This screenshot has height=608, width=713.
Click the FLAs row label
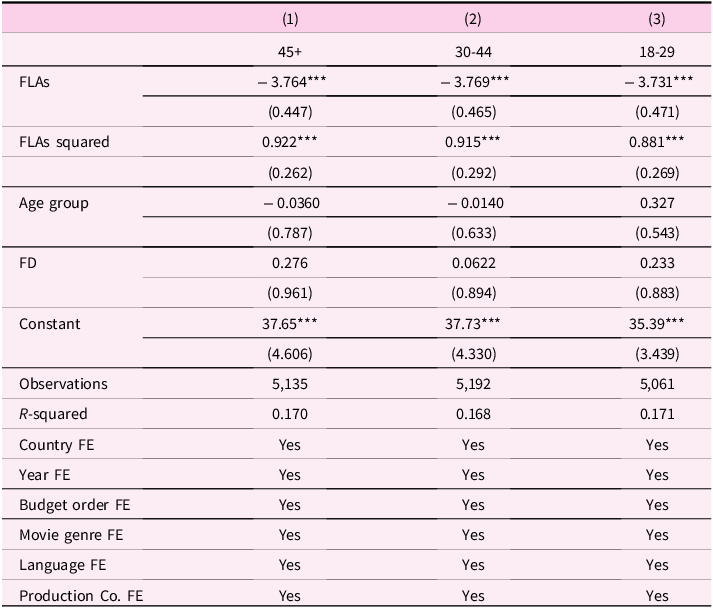34,82
